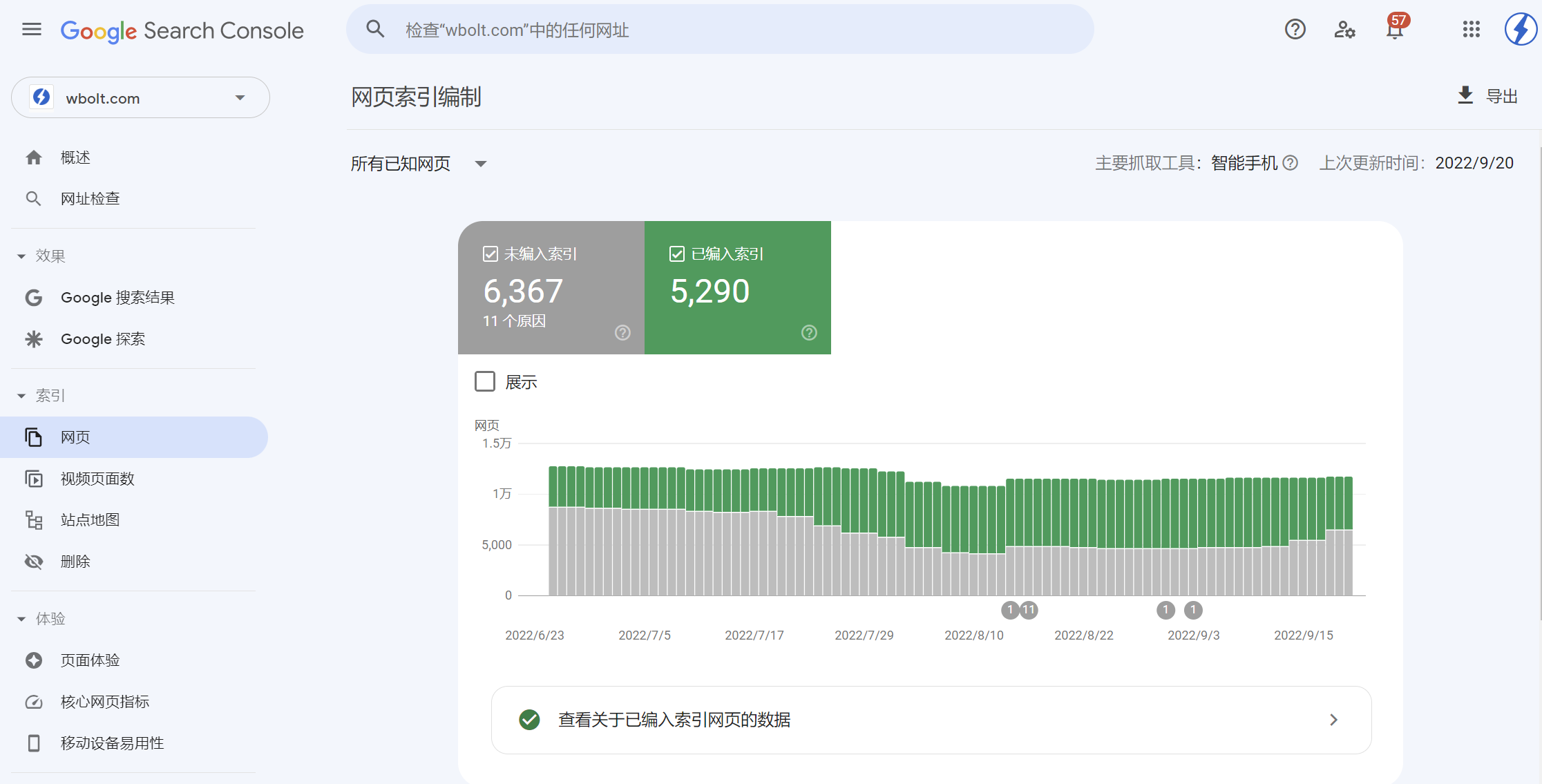This screenshot has width=1542, height=784.
Task: Select 站点地图 in the sidebar
Action: click(91, 519)
